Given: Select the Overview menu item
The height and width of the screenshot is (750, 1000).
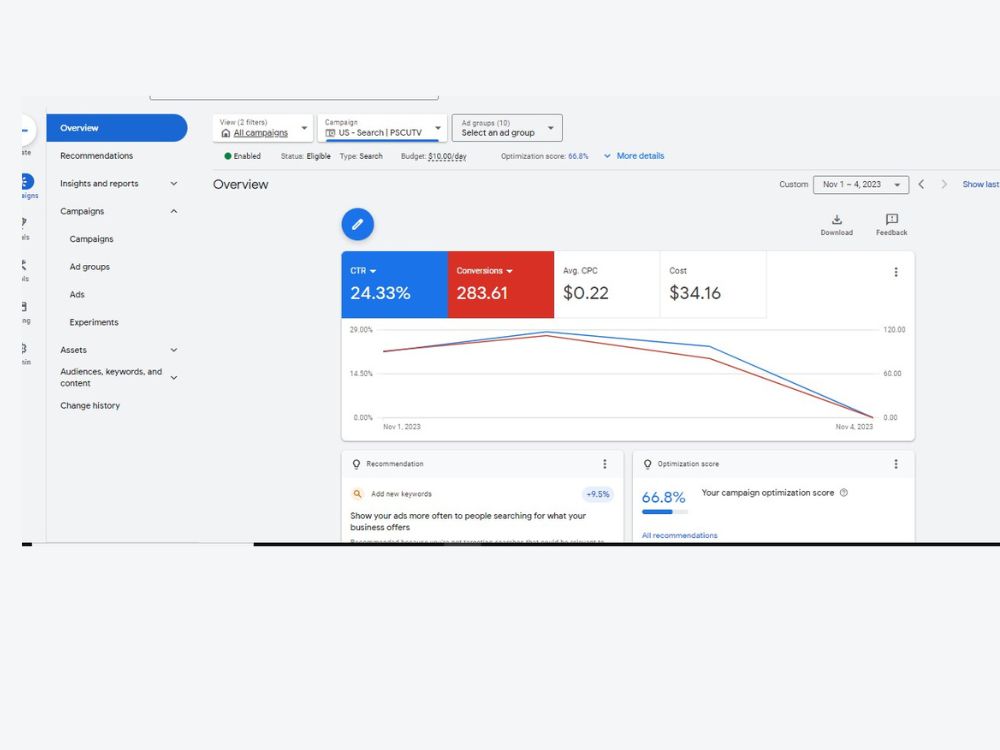Looking at the screenshot, I should pos(117,128).
